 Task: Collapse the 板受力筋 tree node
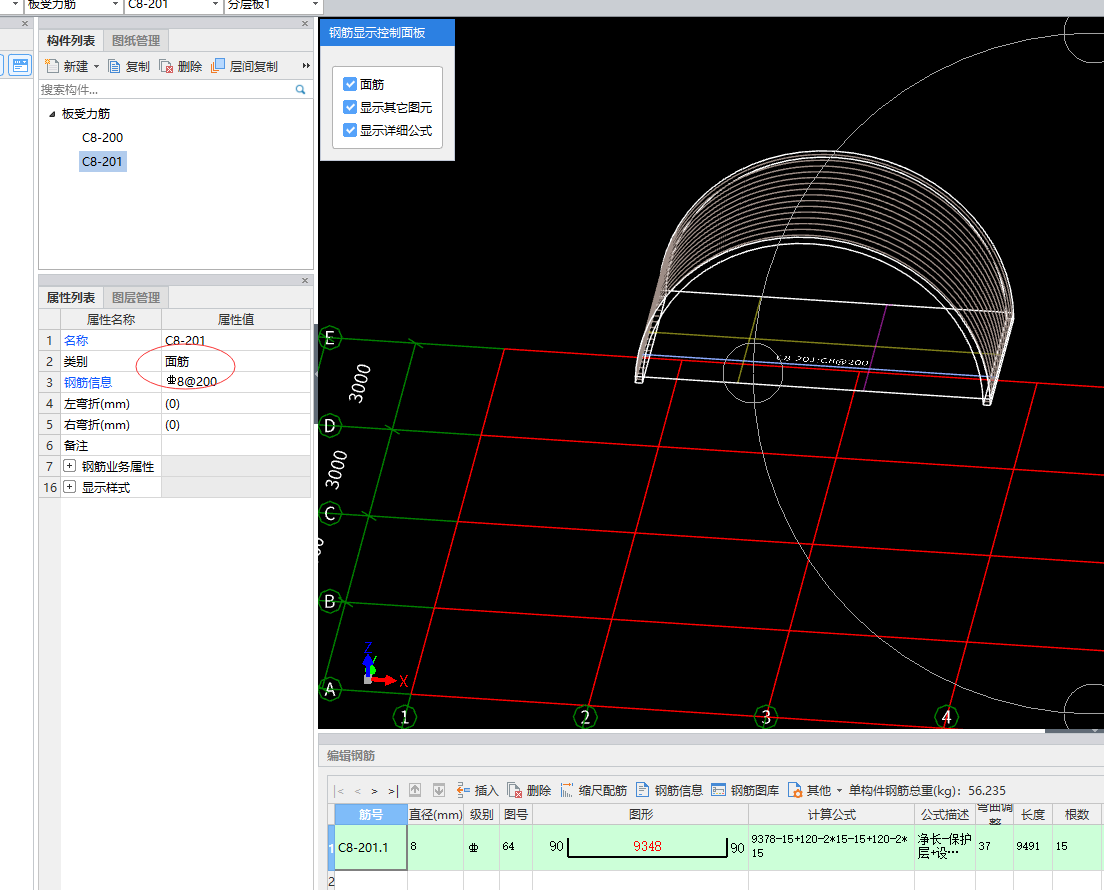point(52,114)
